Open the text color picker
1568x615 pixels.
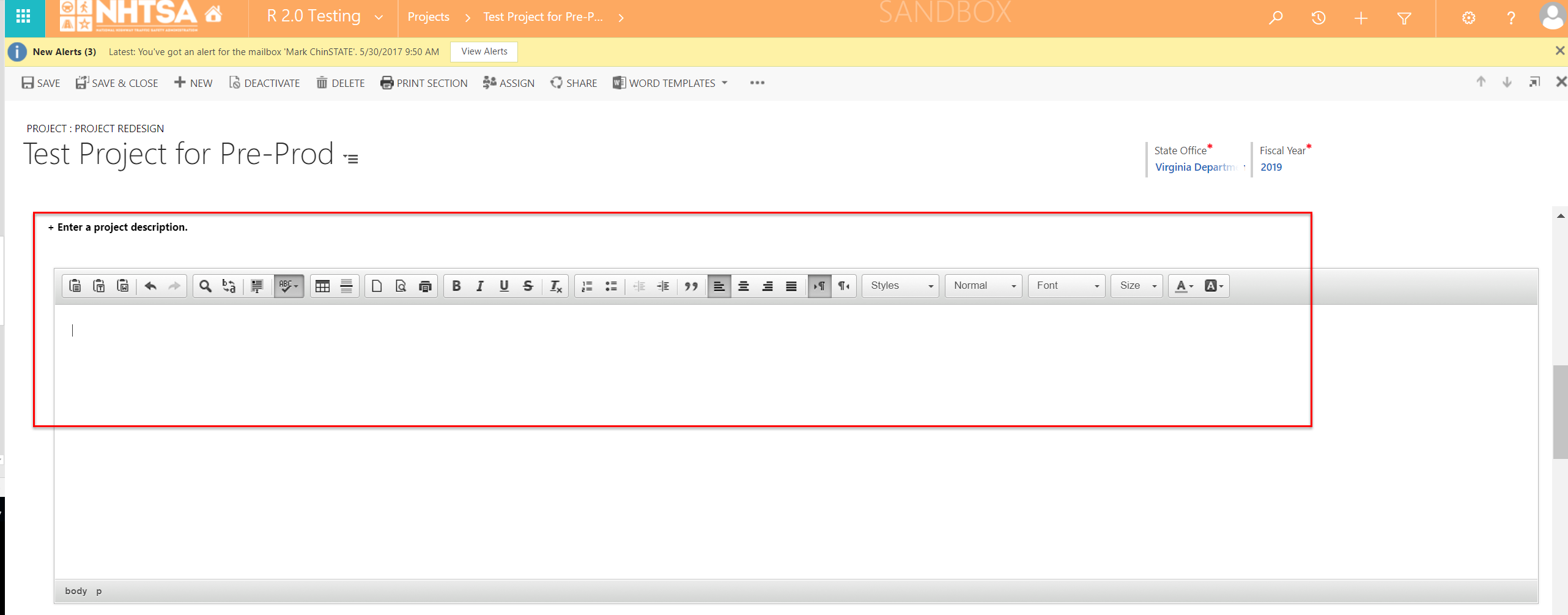point(1185,286)
